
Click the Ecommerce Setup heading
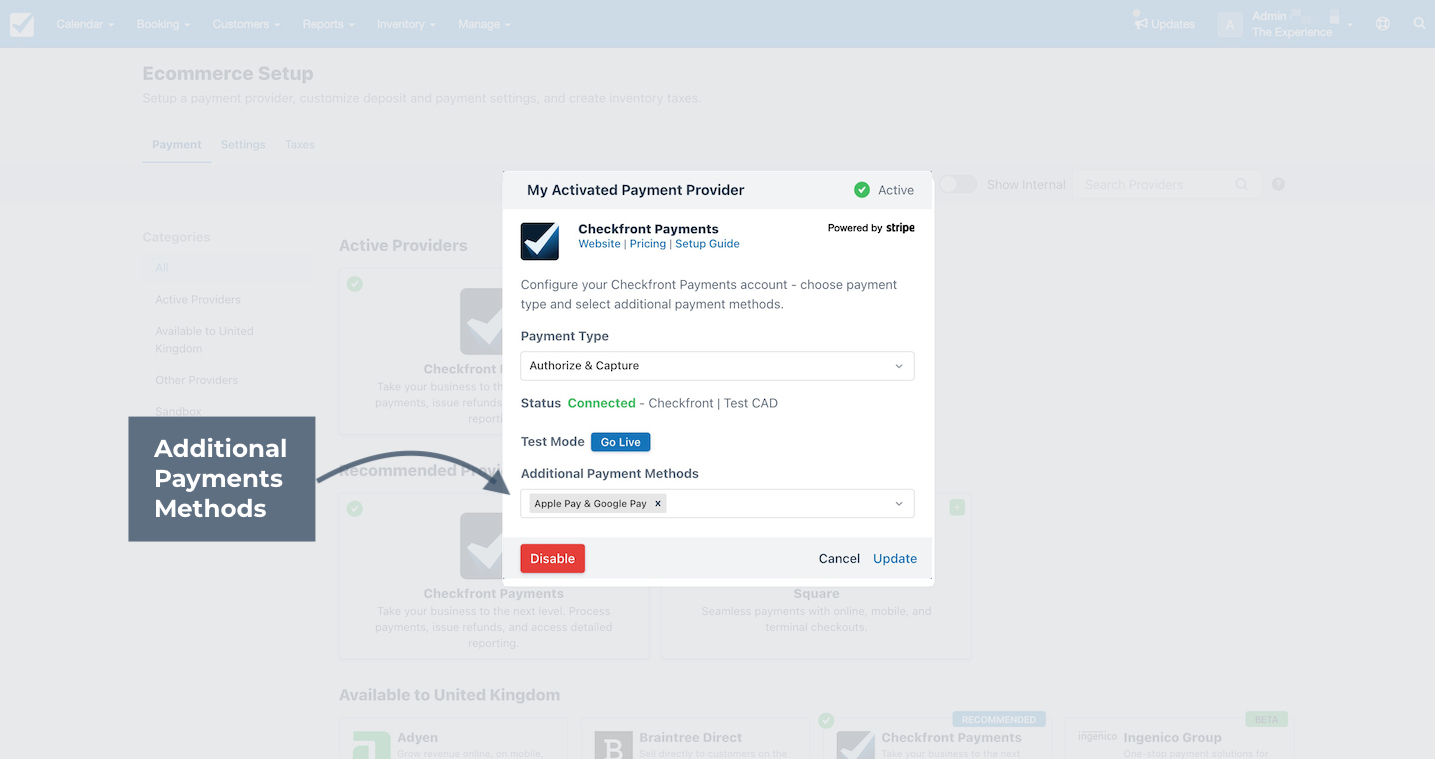tap(228, 74)
